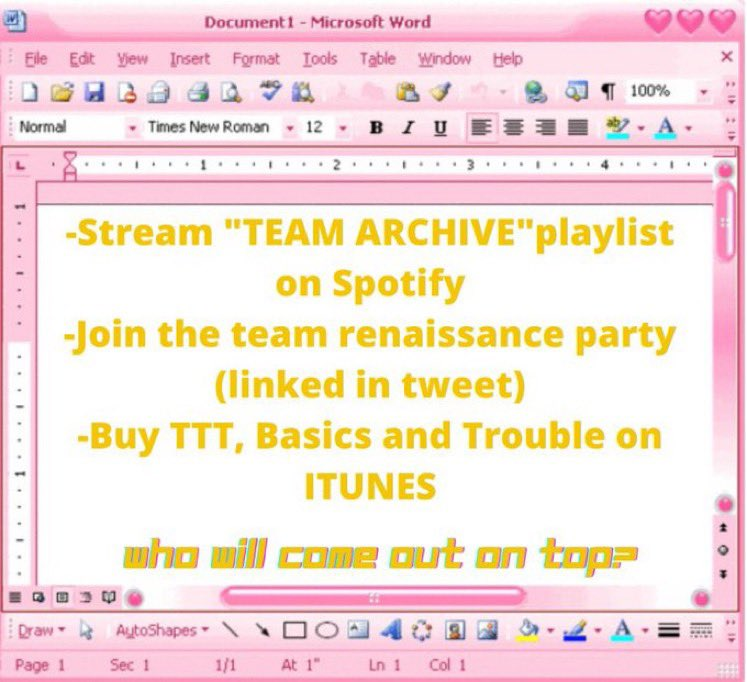Image resolution: width=747 pixels, height=682 pixels.
Task: Toggle Italic formatting
Action: point(408,128)
